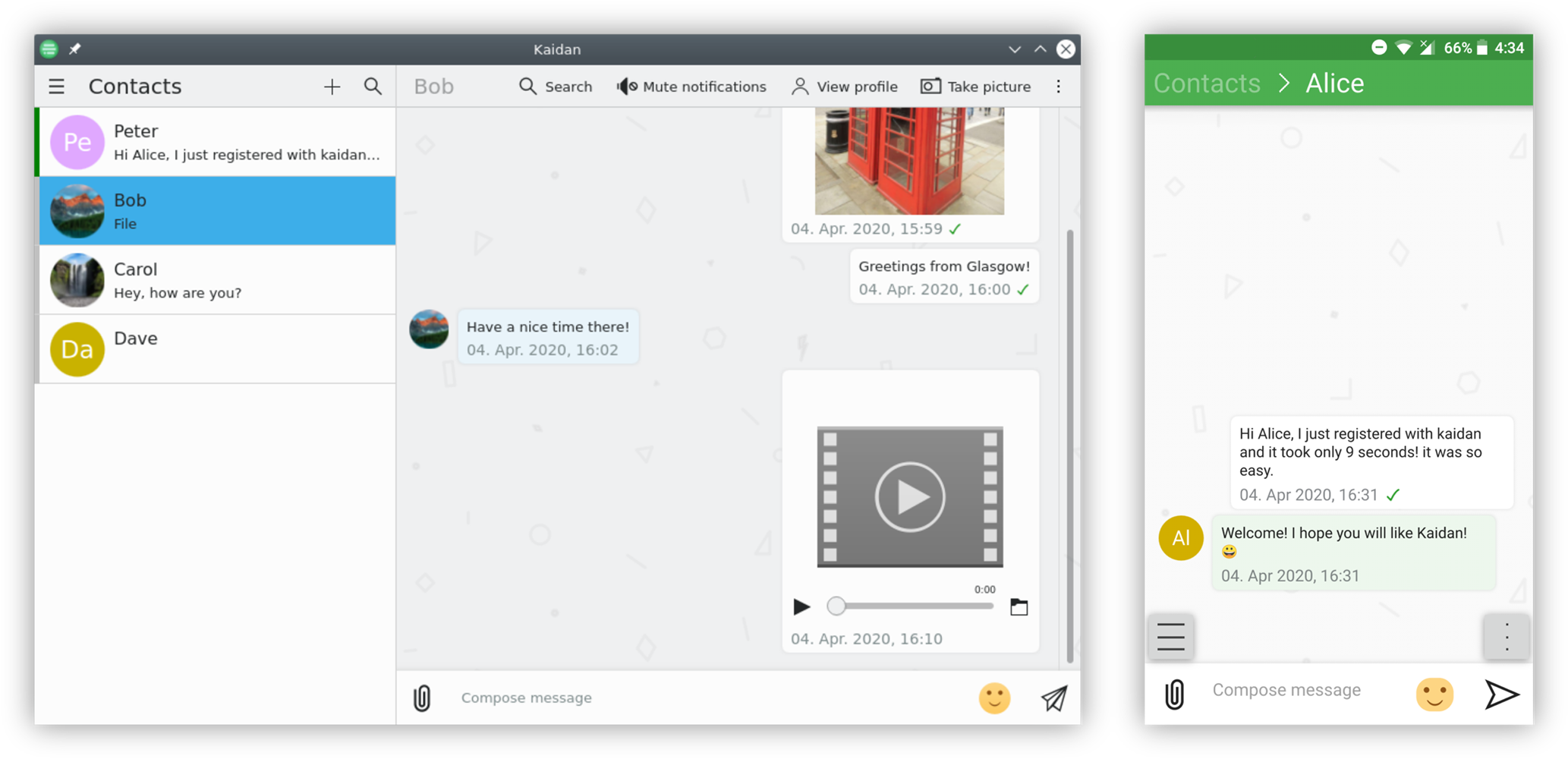Attach a file in the desktop chat

pos(422,698)
